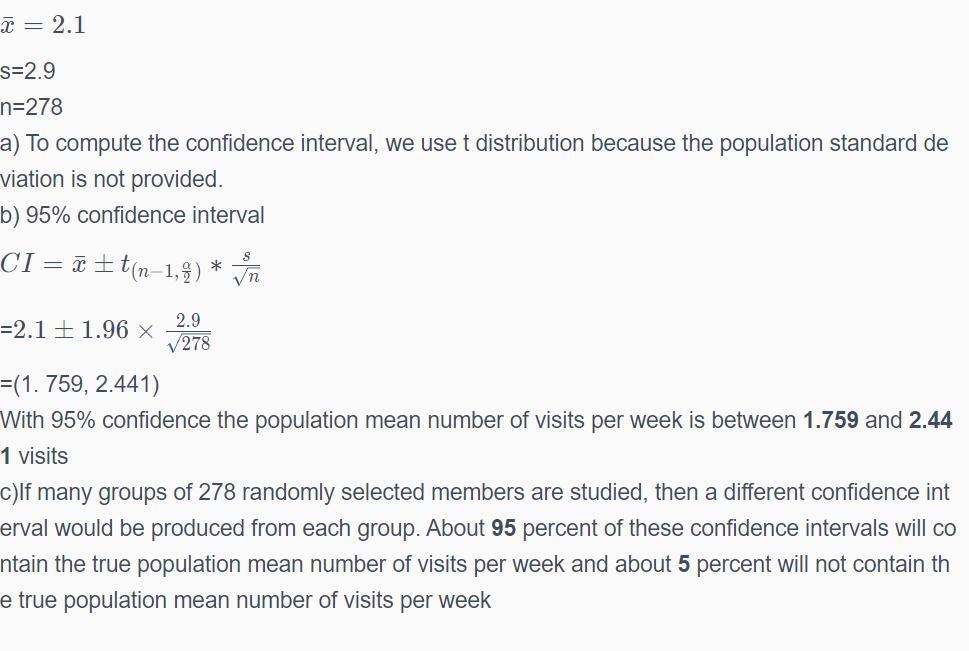Click the 2.9 over √278 fraction
969x651 pixels.
pos(188,333)
